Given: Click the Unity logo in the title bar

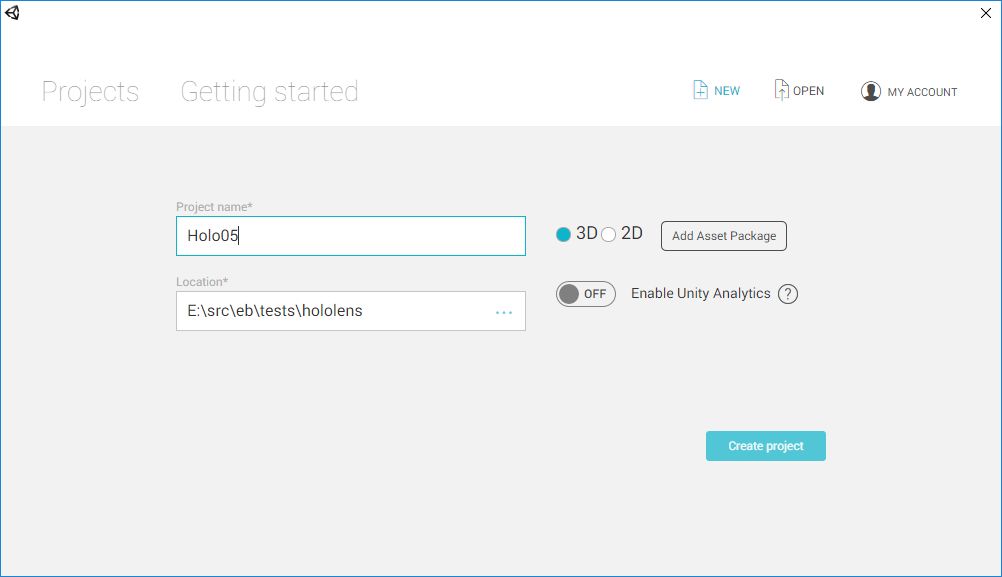Looking at the screenshot, I should [x=12, y=13].
